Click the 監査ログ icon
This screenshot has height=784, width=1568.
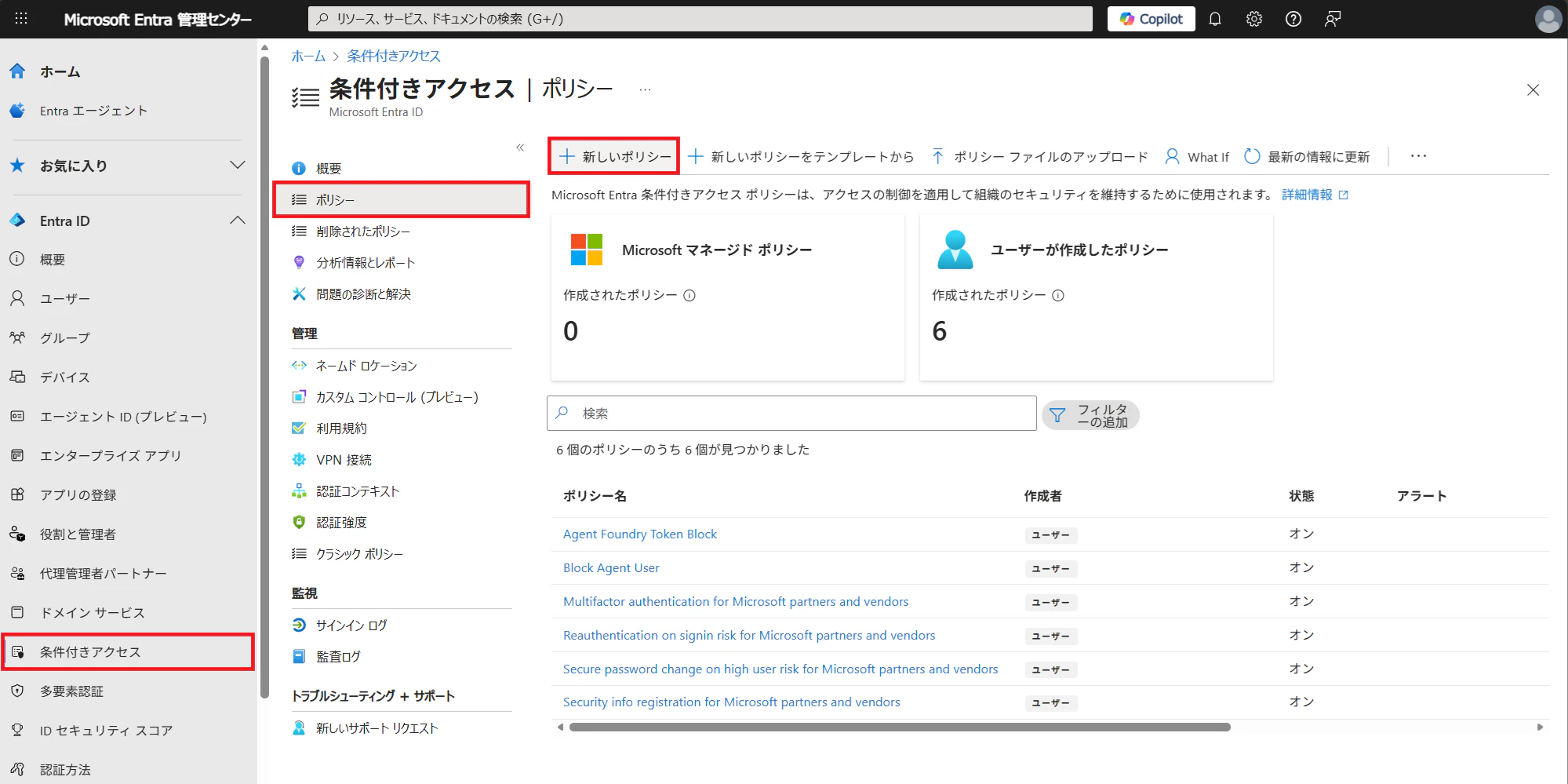[x=299, y=657]
